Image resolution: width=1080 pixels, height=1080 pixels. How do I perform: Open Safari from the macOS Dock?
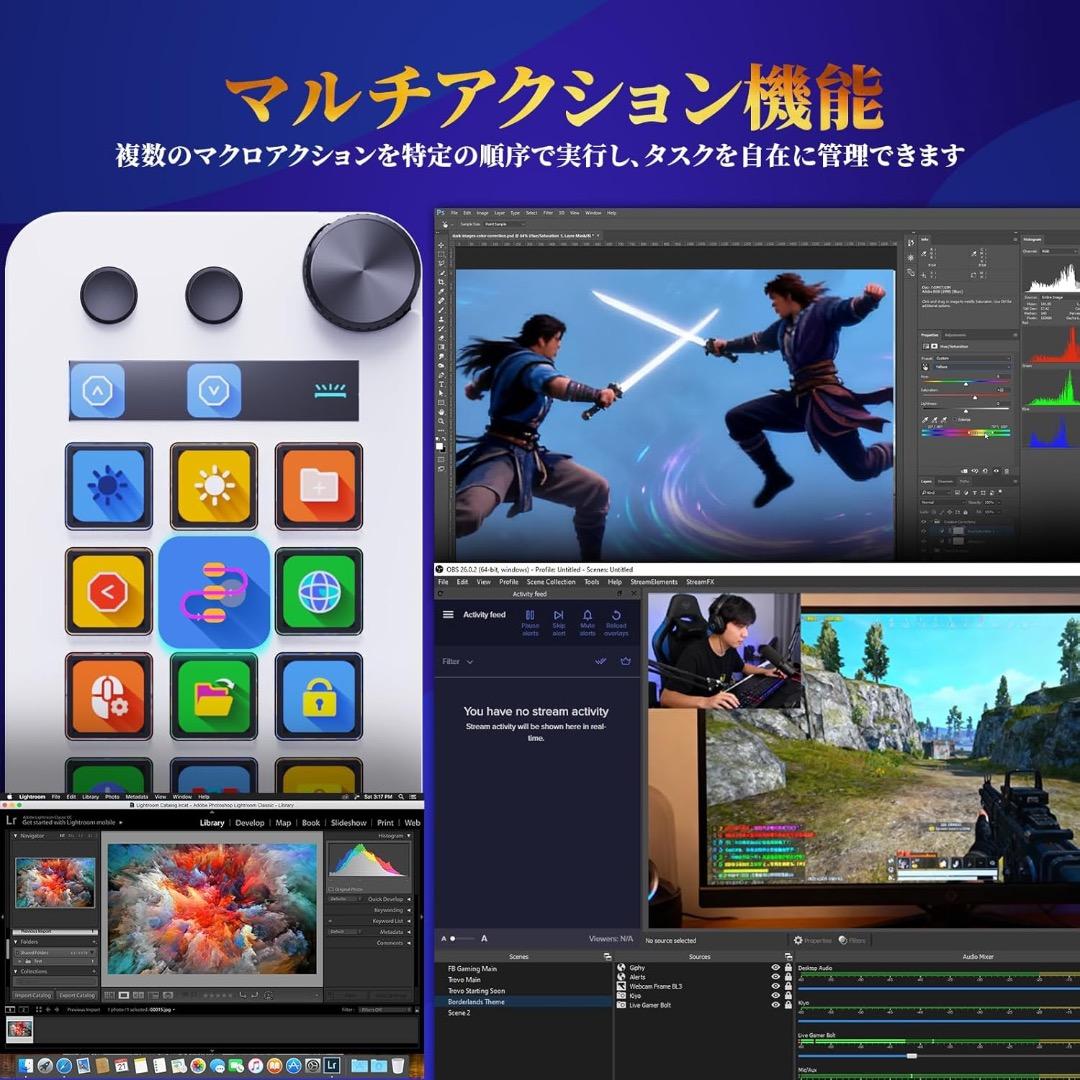(x=64, y=1066)
